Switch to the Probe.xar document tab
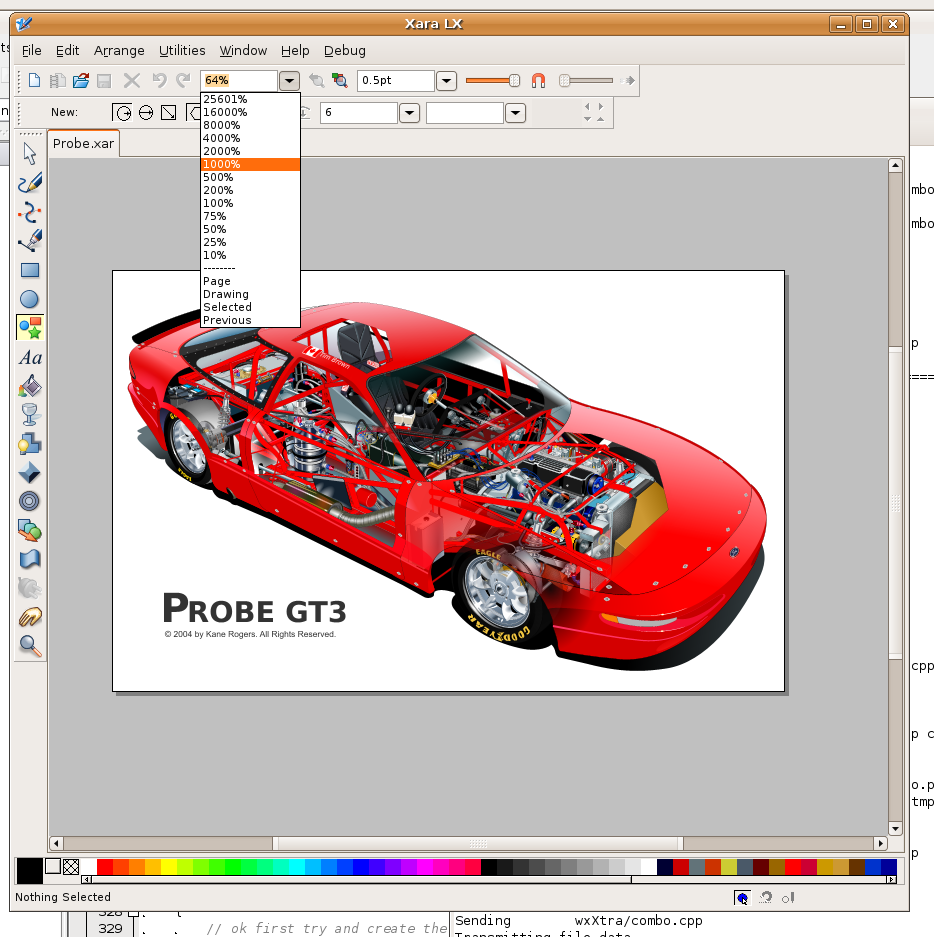This screenshot has height=937, width=934. click(84, 143)
